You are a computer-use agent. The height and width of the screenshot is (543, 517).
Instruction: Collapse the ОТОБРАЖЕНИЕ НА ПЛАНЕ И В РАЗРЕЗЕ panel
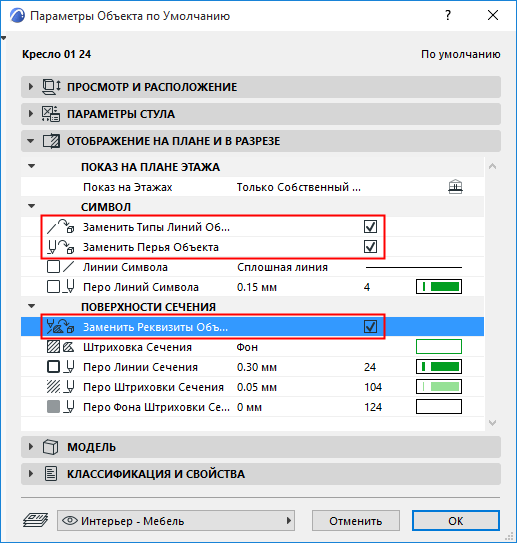pos(31,141)
